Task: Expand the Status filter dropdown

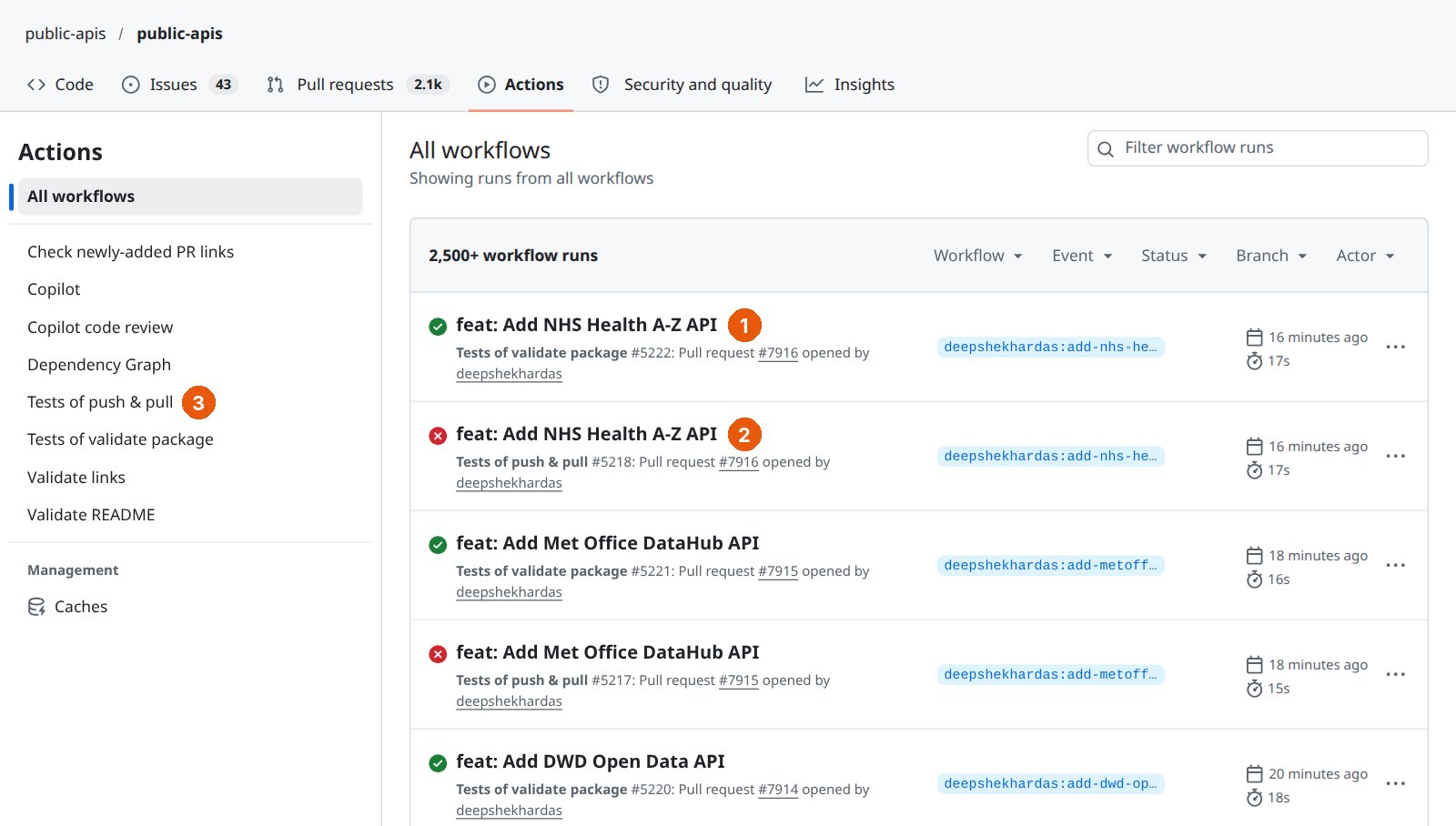Action: pyautogui.click(x=1174, y=256)
